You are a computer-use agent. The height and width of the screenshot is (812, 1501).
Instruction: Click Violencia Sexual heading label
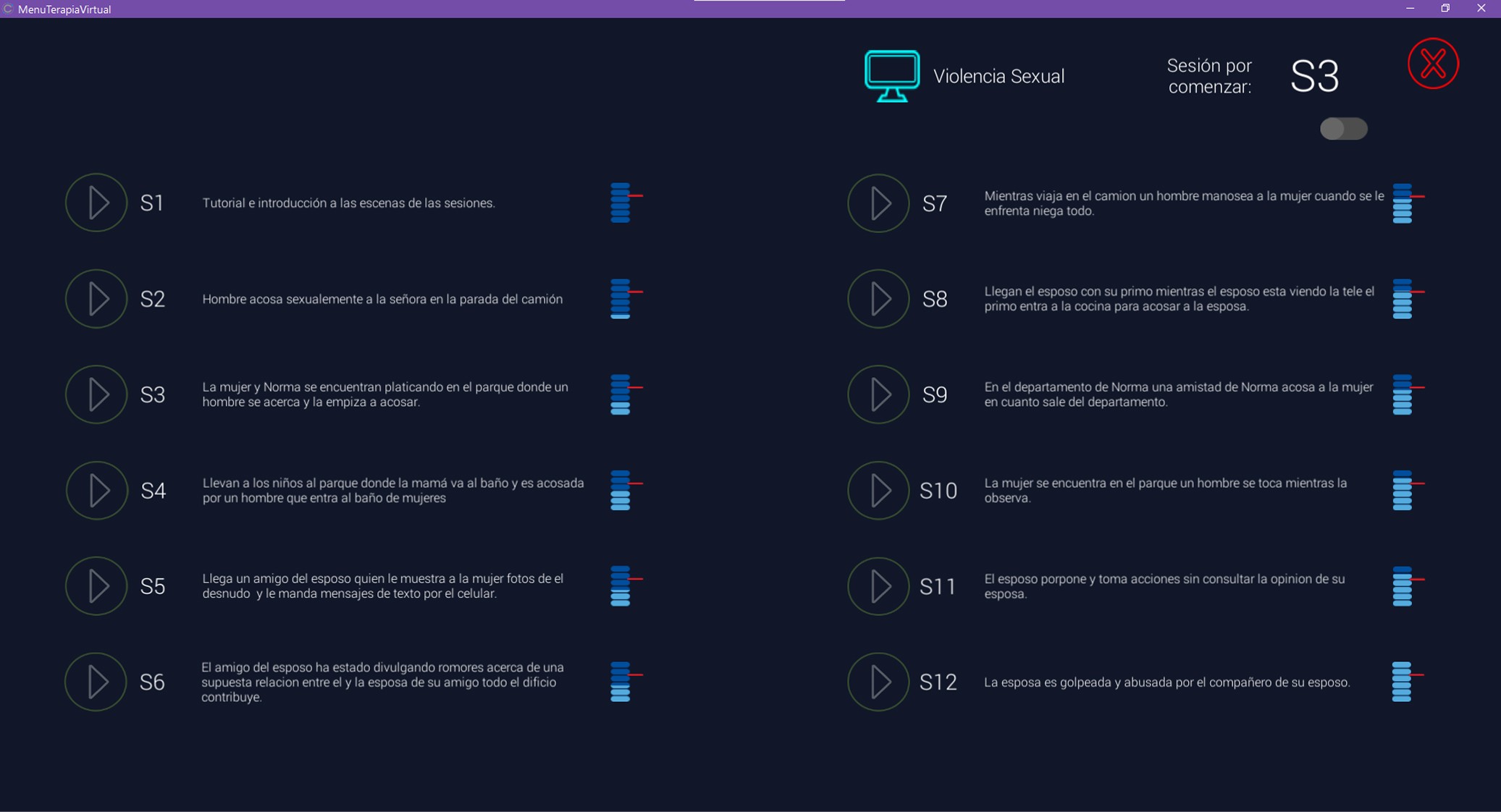pos(998,76)
